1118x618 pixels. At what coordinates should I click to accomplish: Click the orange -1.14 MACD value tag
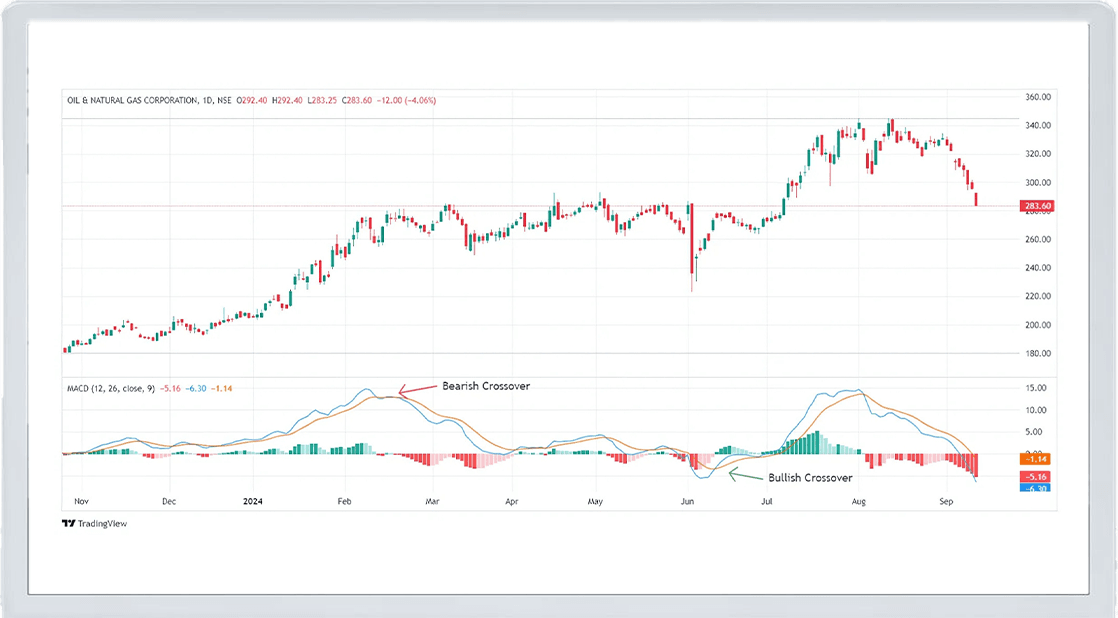[x=1035, y=457]
